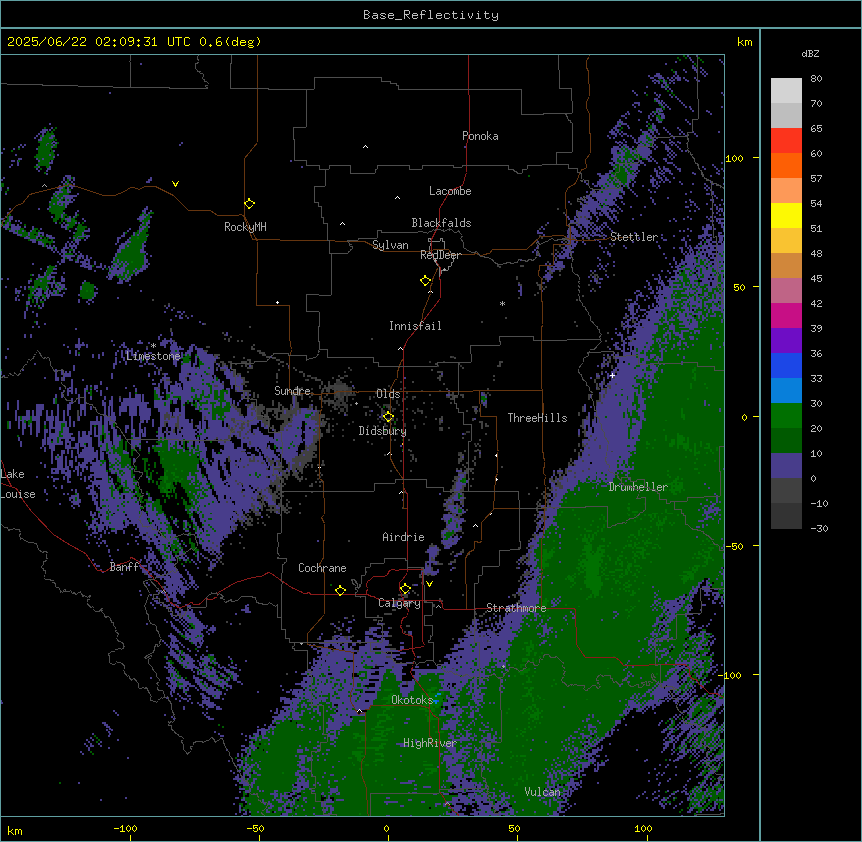Click the Okotoks label

point(412,700)
